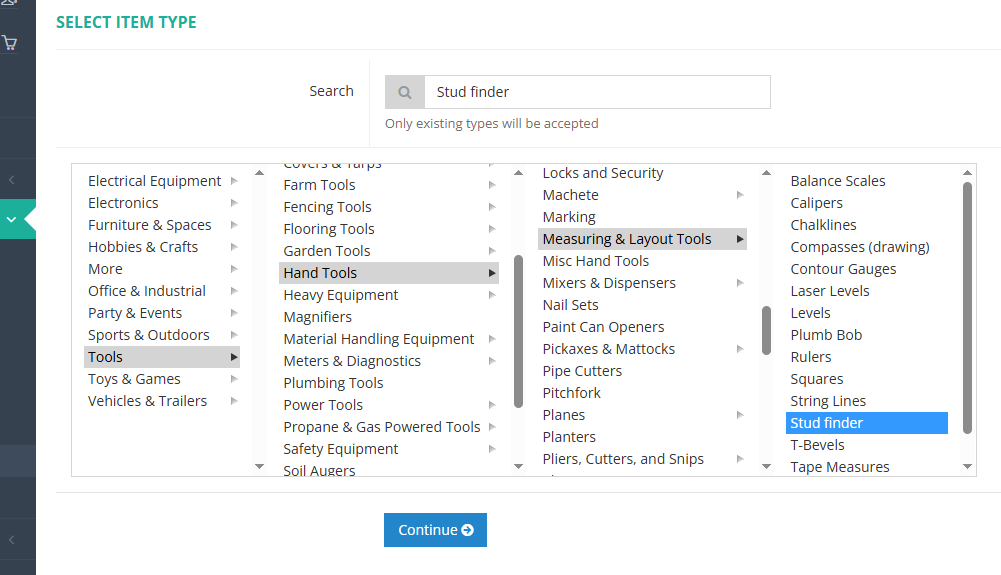Screen dimensions: 1001x575
Task: Click third column scroll up arrow
Action: [767, 173]
